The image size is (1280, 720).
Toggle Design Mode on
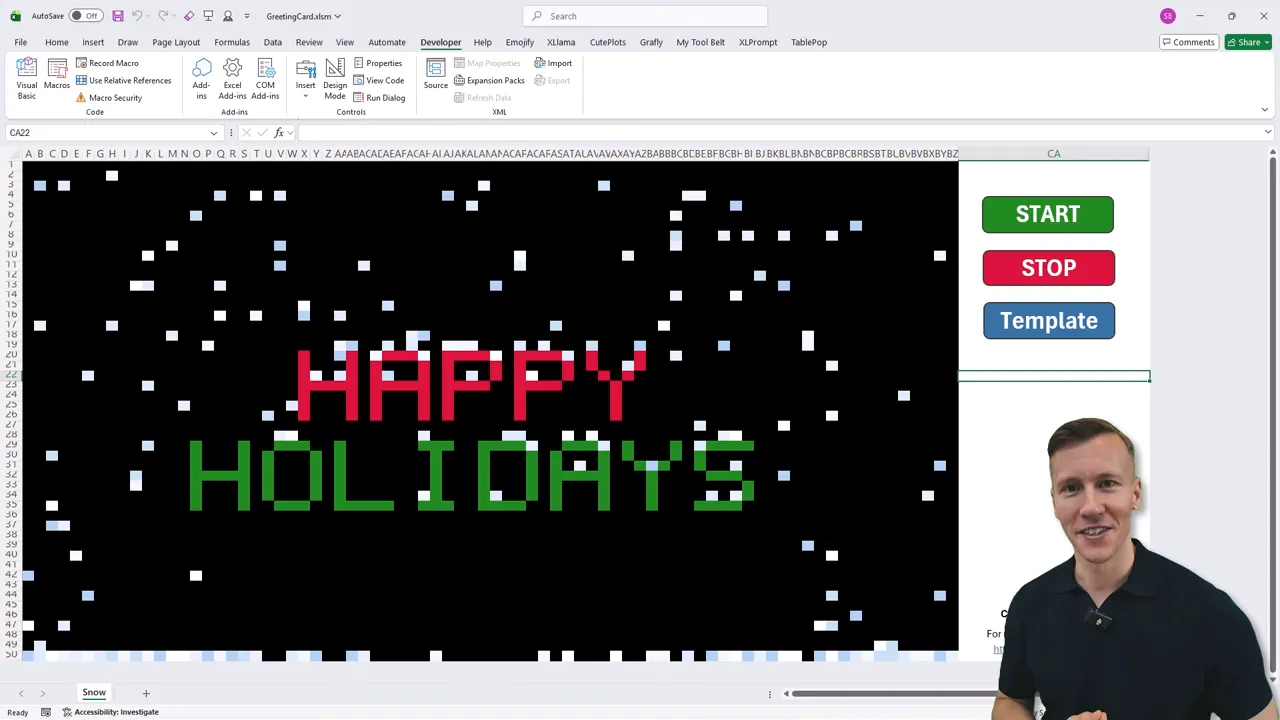[x=335, y=78]
